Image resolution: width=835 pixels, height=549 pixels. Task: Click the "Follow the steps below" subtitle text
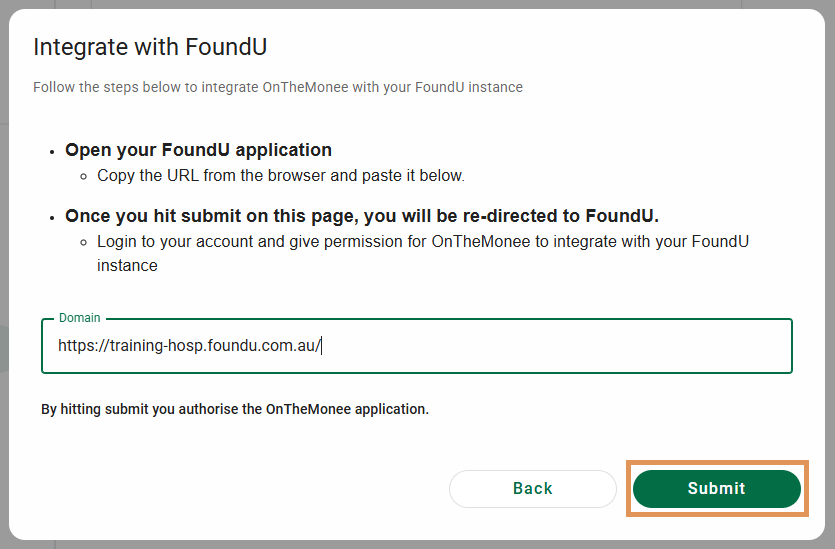(277, 87)
